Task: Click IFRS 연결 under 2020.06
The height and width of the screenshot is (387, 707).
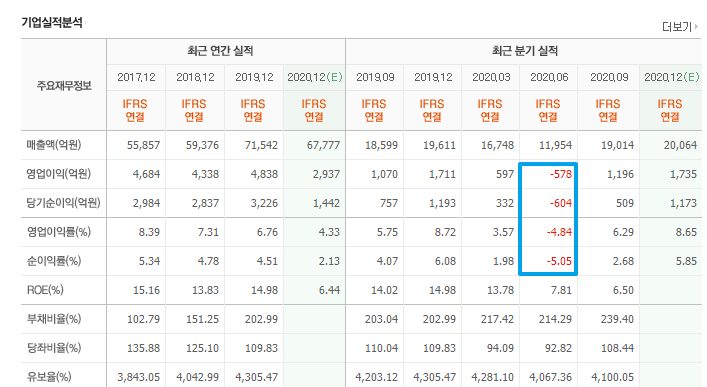Action: (548, 111)
